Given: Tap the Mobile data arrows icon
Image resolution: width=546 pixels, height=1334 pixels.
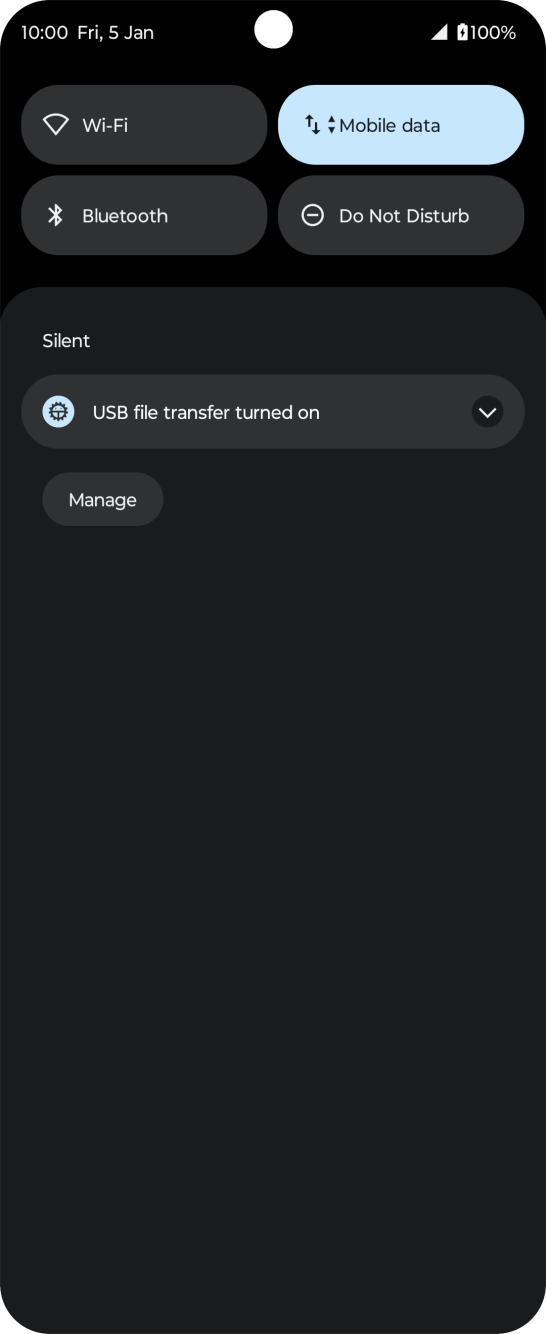Looking at the screenshot, I should coord(313,125).
